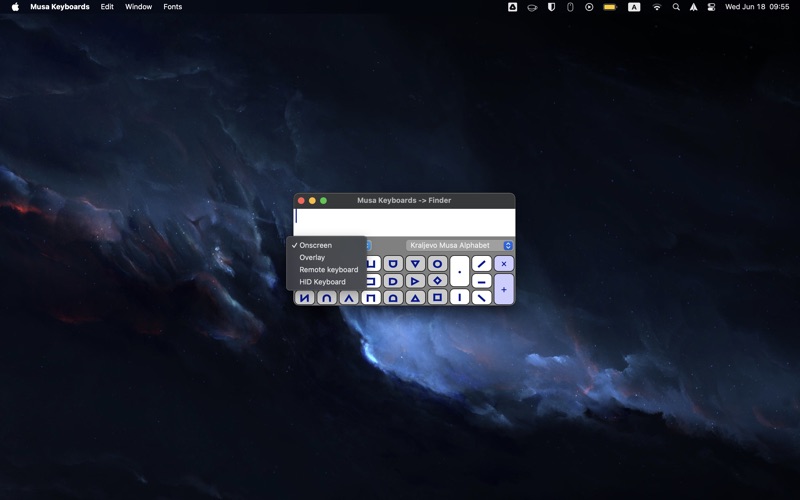
Task: Choose Remote keyboard from the popup
Action: click(327, 270)
